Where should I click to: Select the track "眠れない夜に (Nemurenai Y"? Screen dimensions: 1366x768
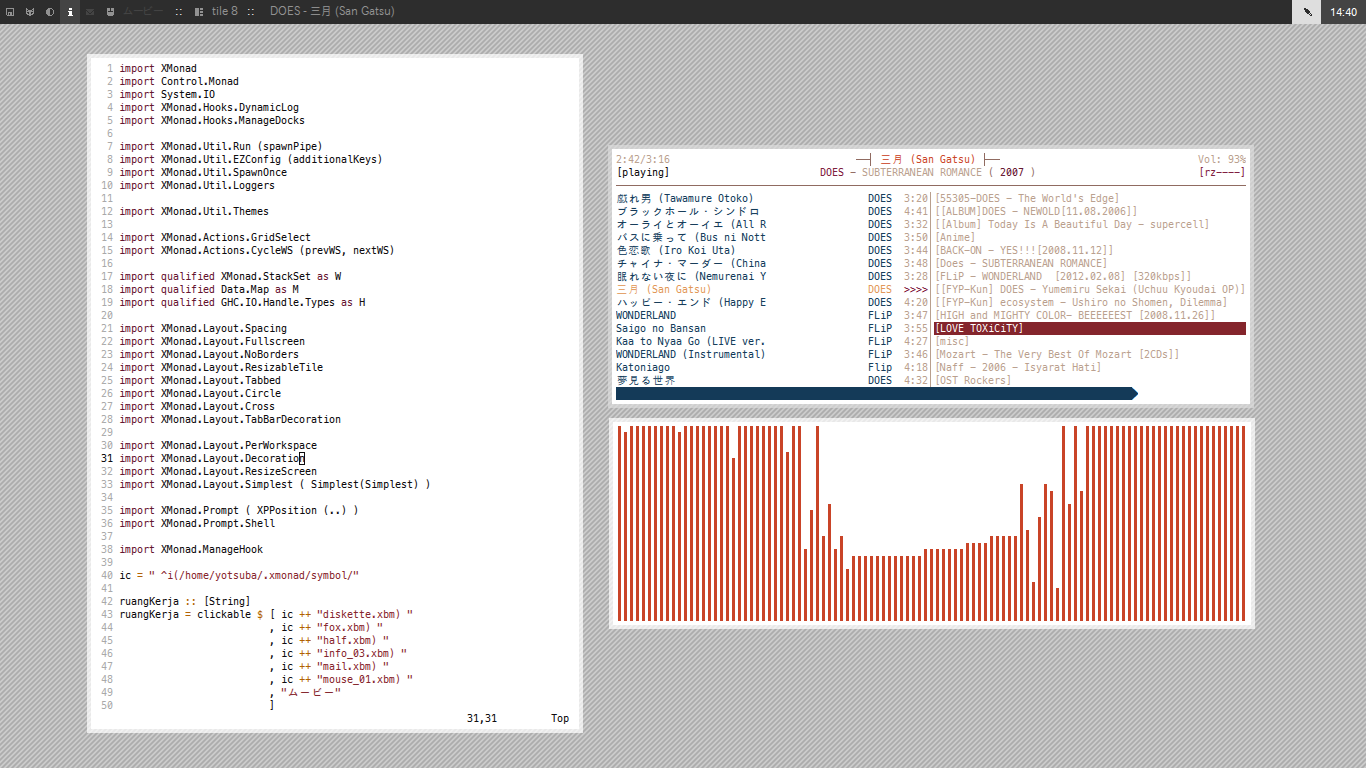[691, 276]
